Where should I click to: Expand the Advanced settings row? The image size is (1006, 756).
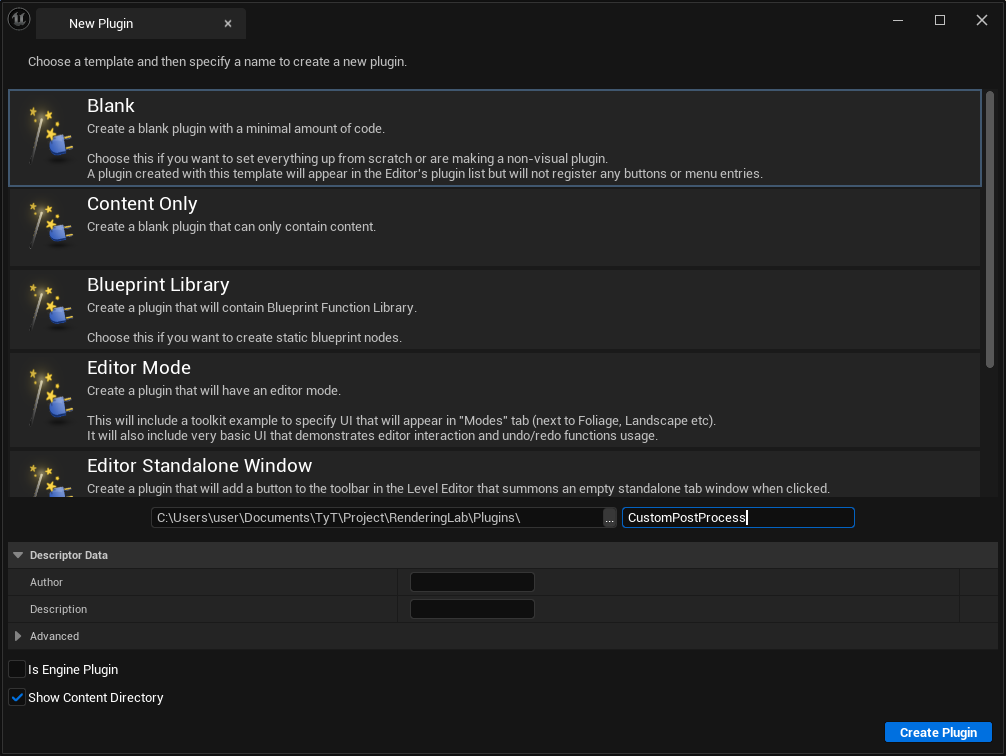(x=18, y=636)
